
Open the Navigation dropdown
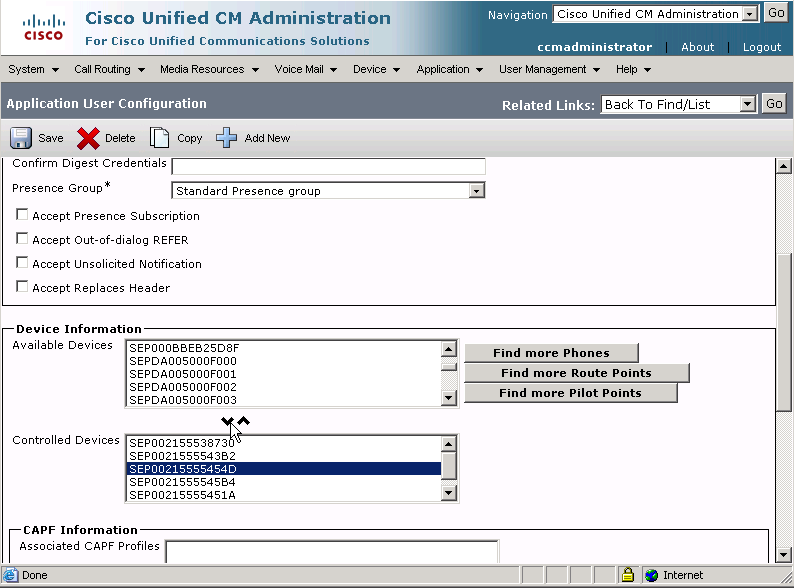coord(656,14)
